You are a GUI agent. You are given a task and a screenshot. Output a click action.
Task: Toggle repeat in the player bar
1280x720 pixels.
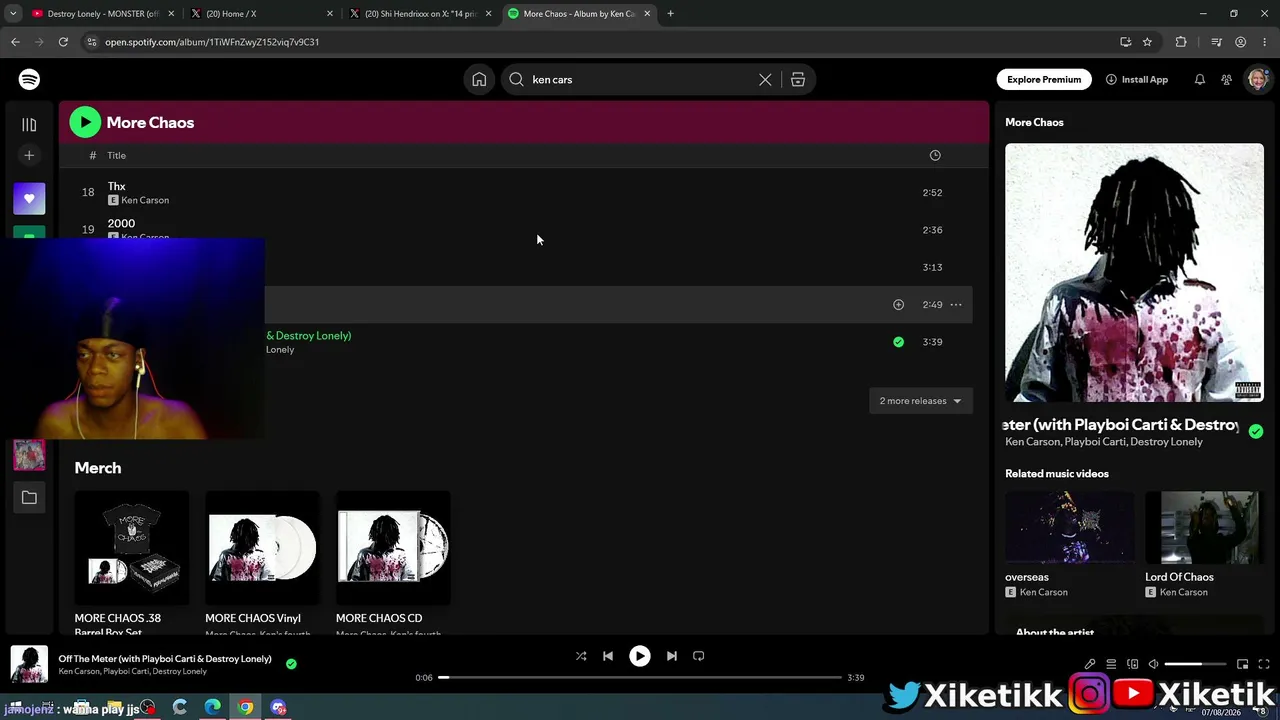[699, 656]
